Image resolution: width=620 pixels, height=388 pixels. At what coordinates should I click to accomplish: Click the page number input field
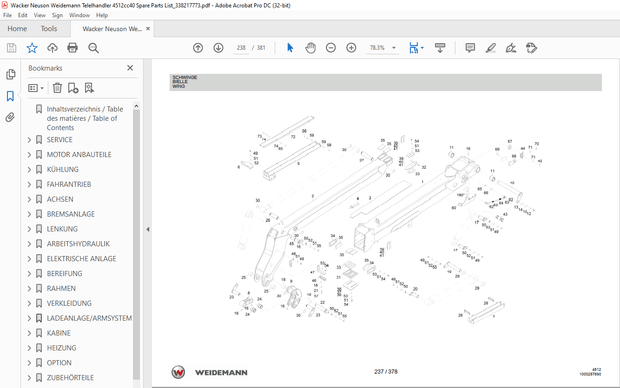[x=241, y=48]
